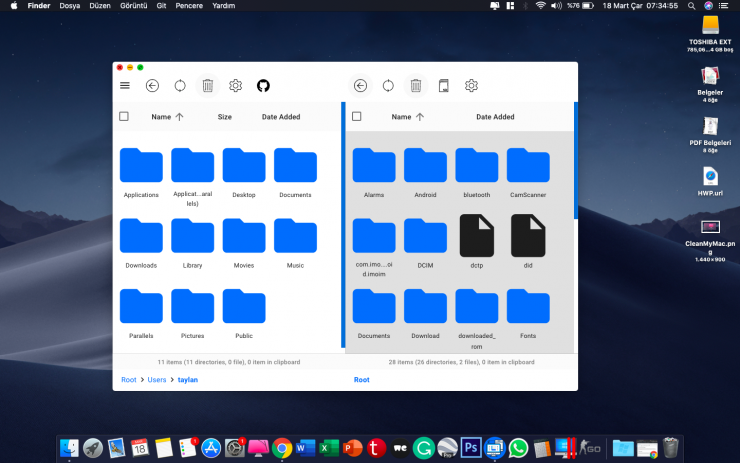Viewport: 740px width, 463px height.
Task: Click Root breadcrumb in right pane
Action: click(x=362, y=379)
